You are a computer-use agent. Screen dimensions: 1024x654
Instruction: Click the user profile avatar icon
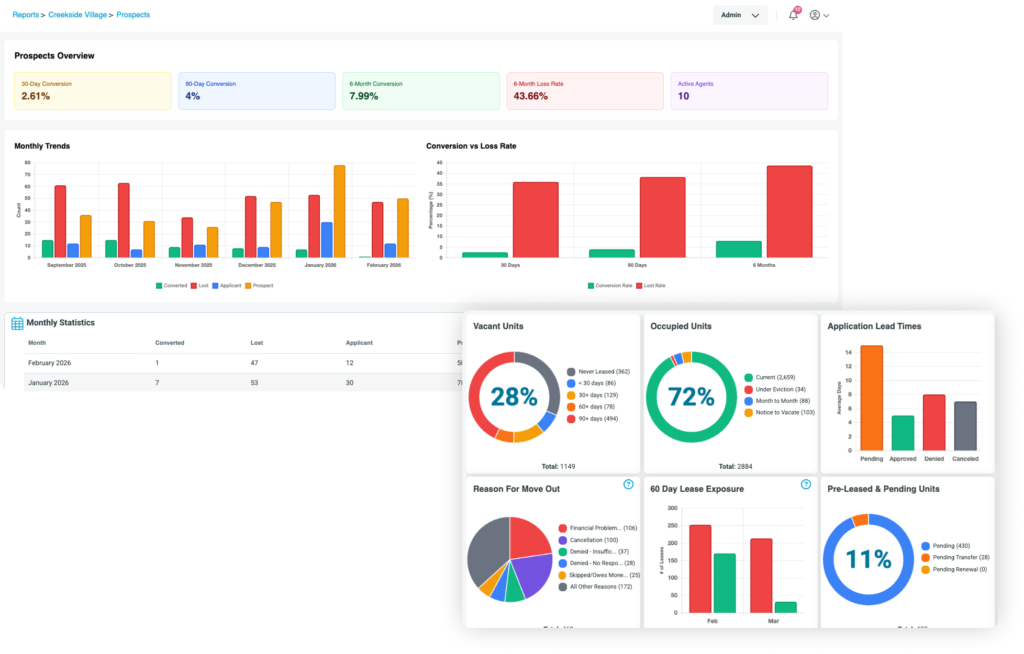click(815, 15)
